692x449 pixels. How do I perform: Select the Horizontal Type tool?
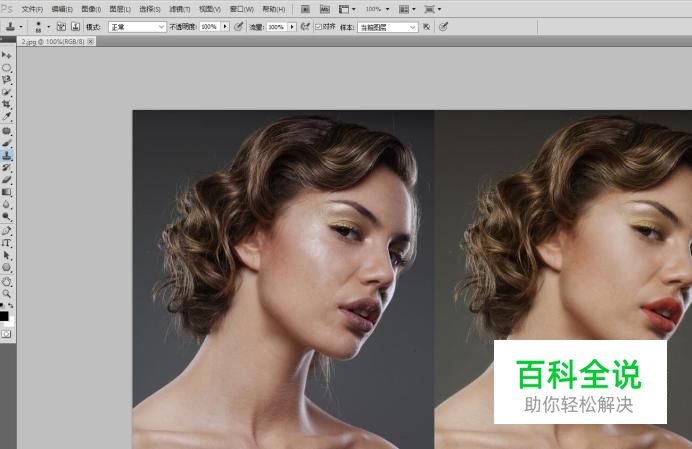point(6,243)
